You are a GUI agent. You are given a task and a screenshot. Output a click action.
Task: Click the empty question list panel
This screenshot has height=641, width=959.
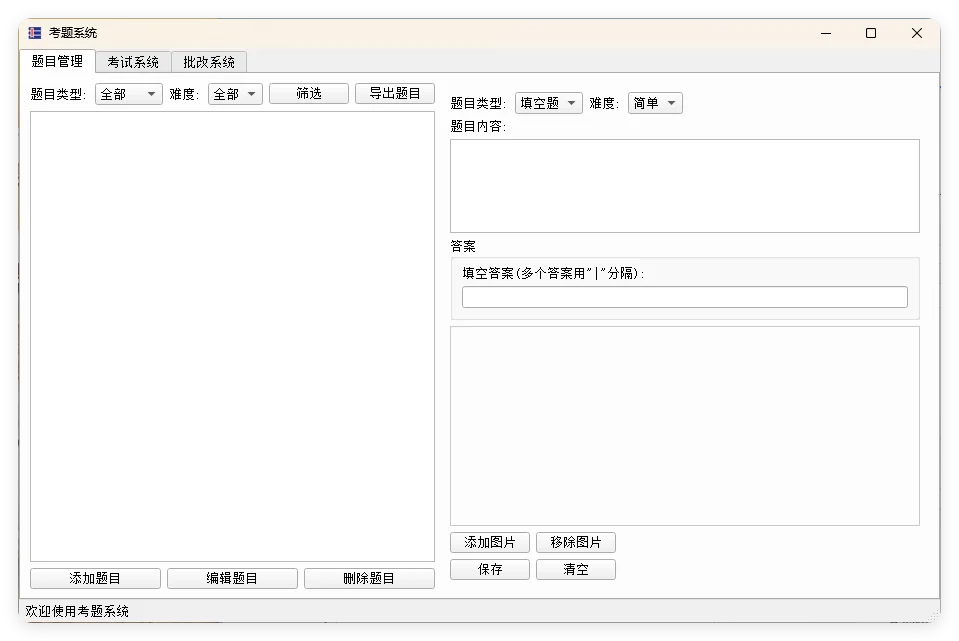(x=232, y=330)
